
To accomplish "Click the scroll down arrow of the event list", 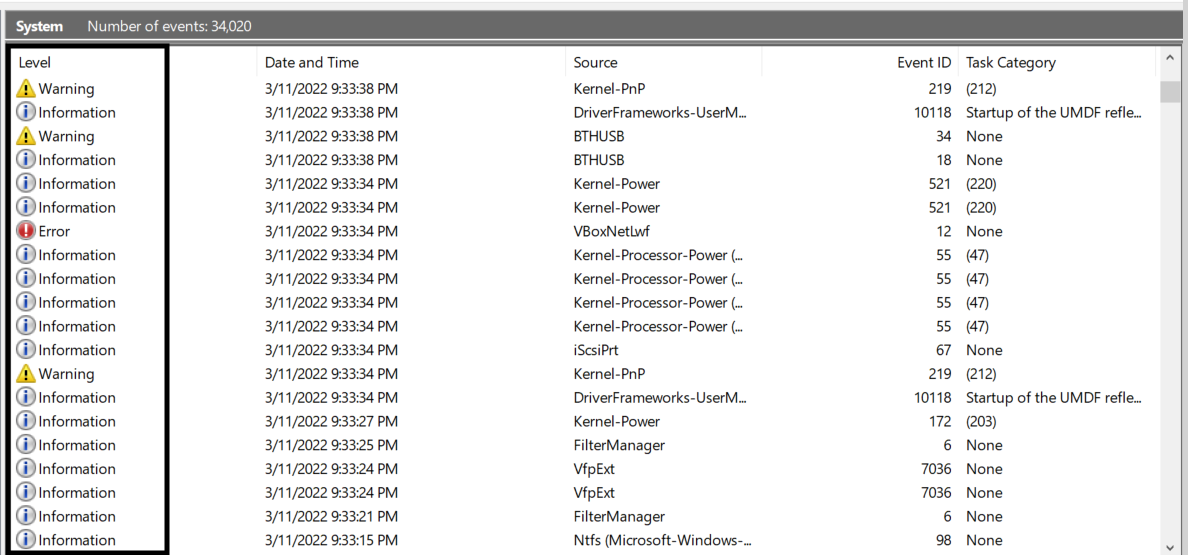I will tap(1170, 546).
